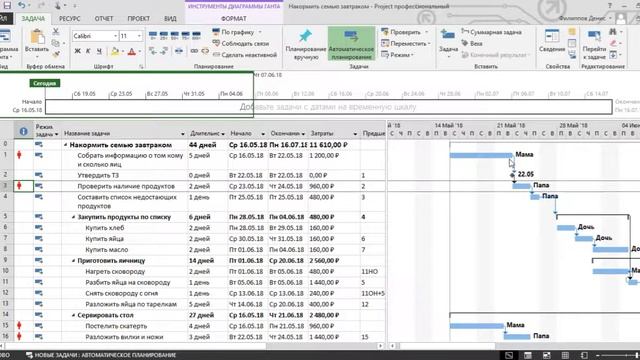Click the Paste (Вставить) clipboard icon
Screen dimensions: 640x360
coord(37,37)
